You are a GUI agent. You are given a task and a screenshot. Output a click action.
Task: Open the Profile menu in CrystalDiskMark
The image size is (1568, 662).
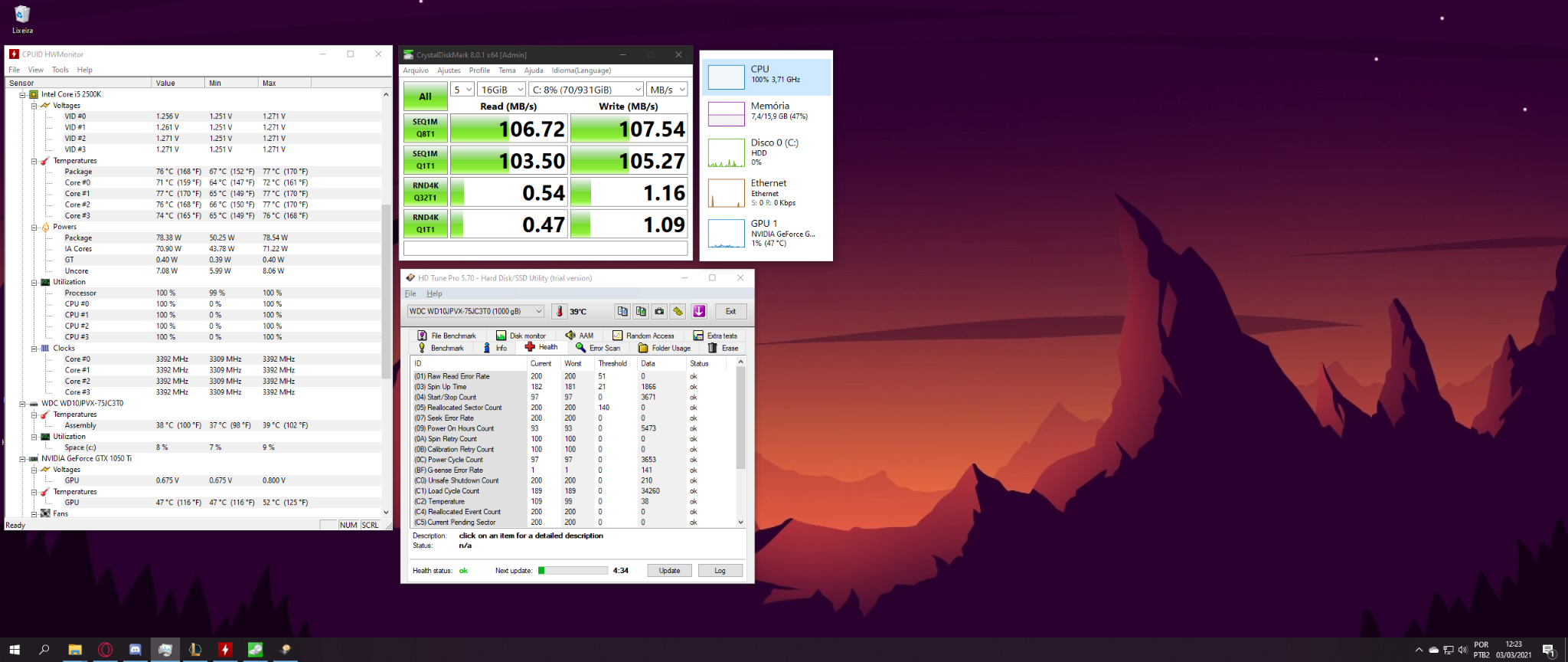[x=479, y=70]
